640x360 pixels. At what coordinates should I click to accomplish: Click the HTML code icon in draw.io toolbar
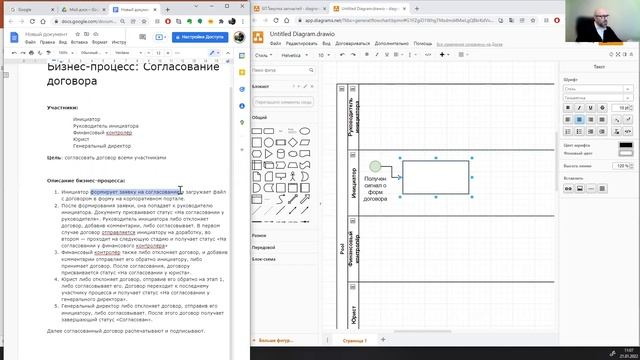(428, 55)
